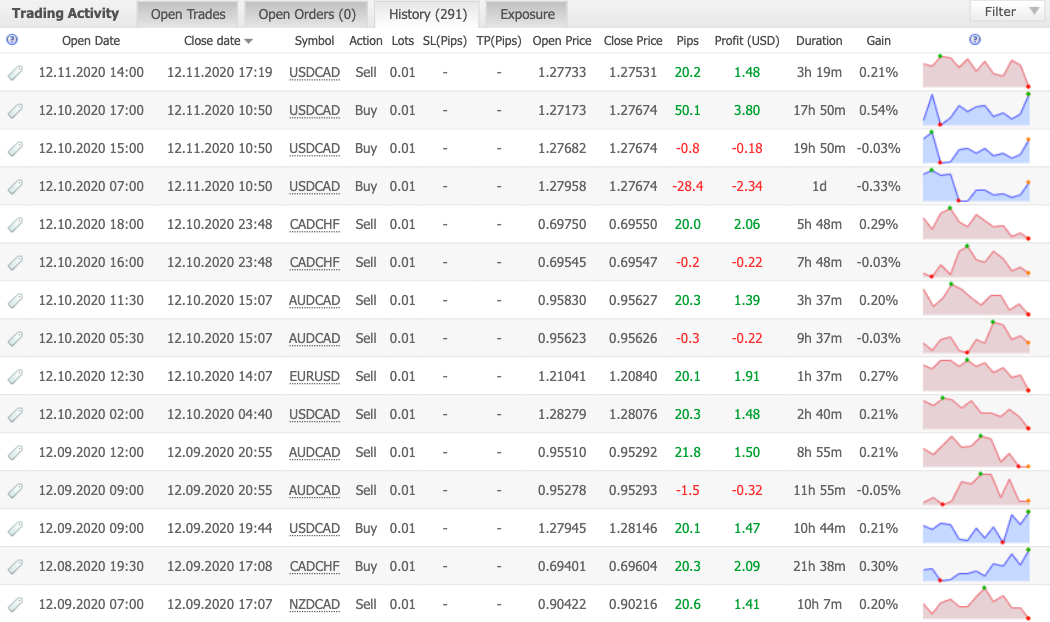Switch to the Exposure tab

click(x=527, y=14)
